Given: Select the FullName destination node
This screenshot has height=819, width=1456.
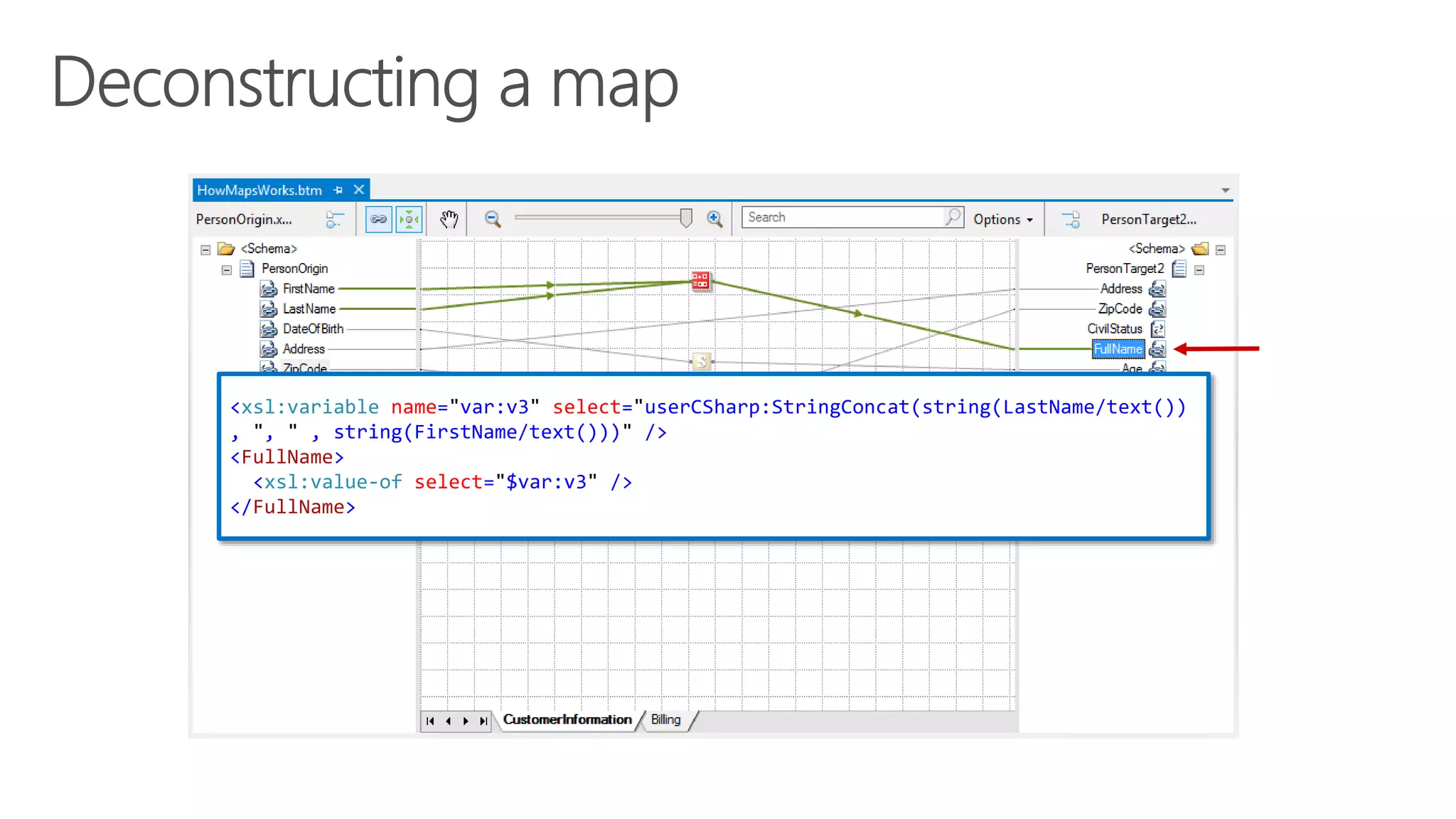Looking at the screenshot, I should [x=1118, y=349].
